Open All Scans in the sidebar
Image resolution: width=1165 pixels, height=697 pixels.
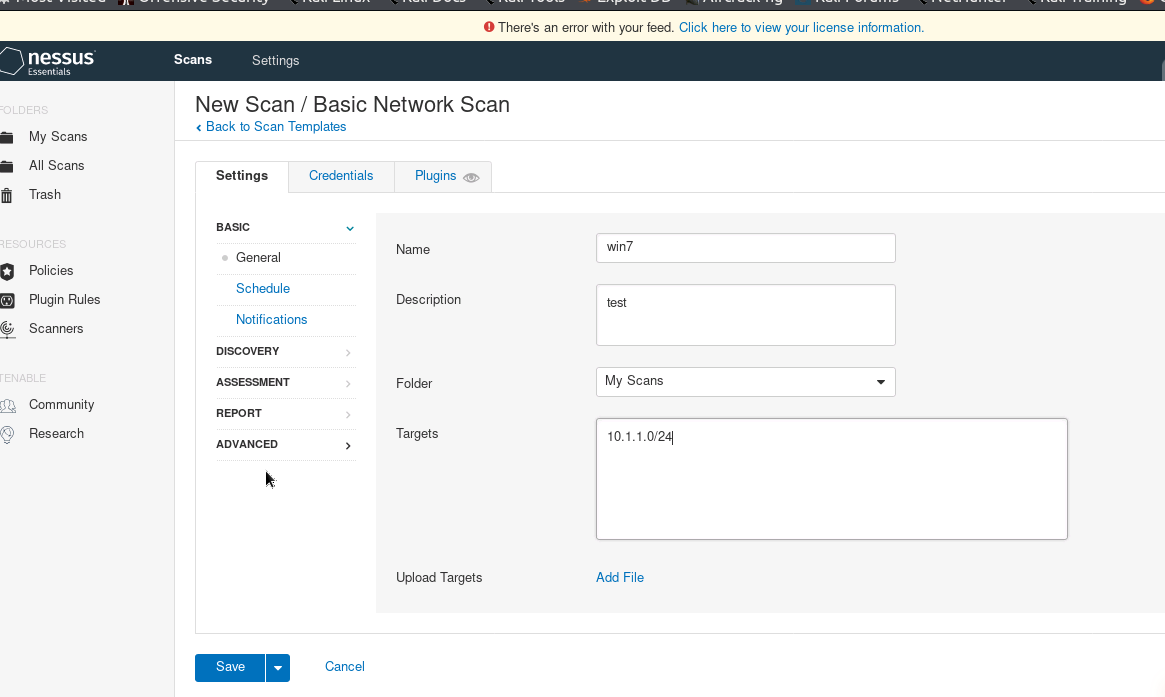click(56, 166)
